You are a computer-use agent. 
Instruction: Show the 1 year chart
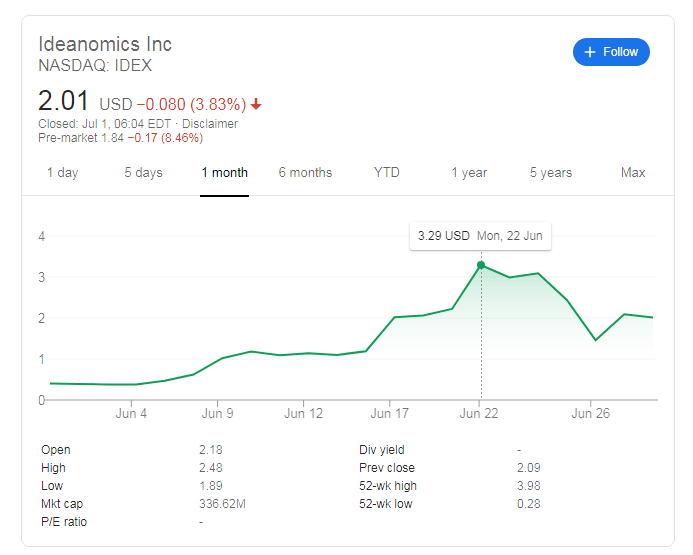point(468,173)
